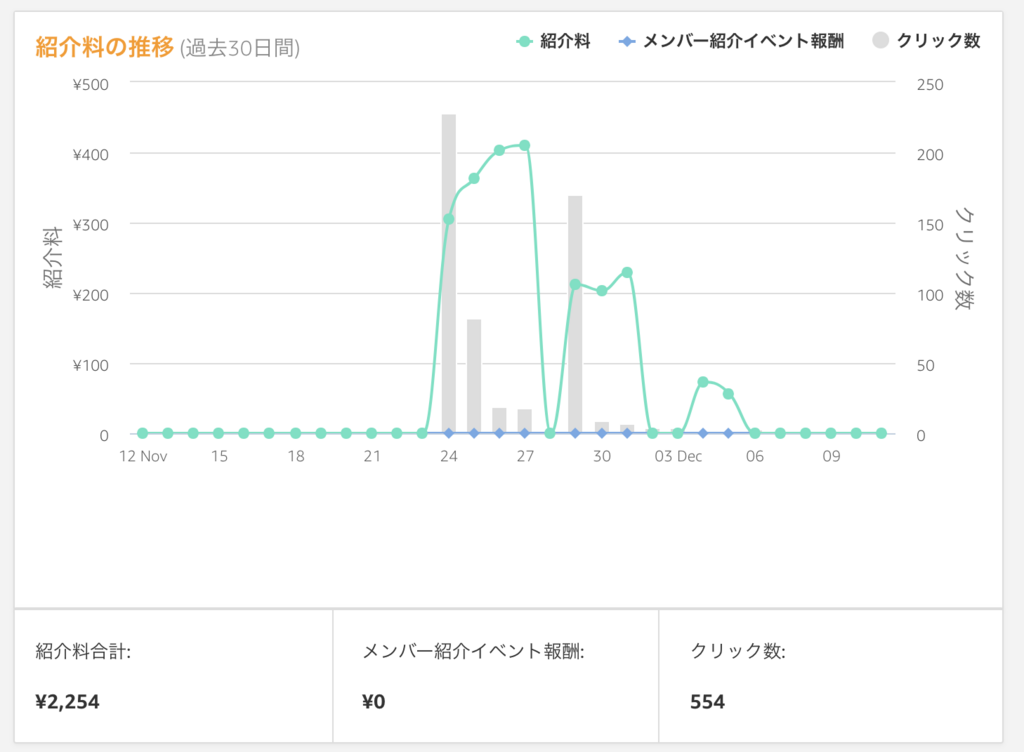Select the green point near ¥230 on Dec 1
The image size is (1024, 752).
[627, 272]
